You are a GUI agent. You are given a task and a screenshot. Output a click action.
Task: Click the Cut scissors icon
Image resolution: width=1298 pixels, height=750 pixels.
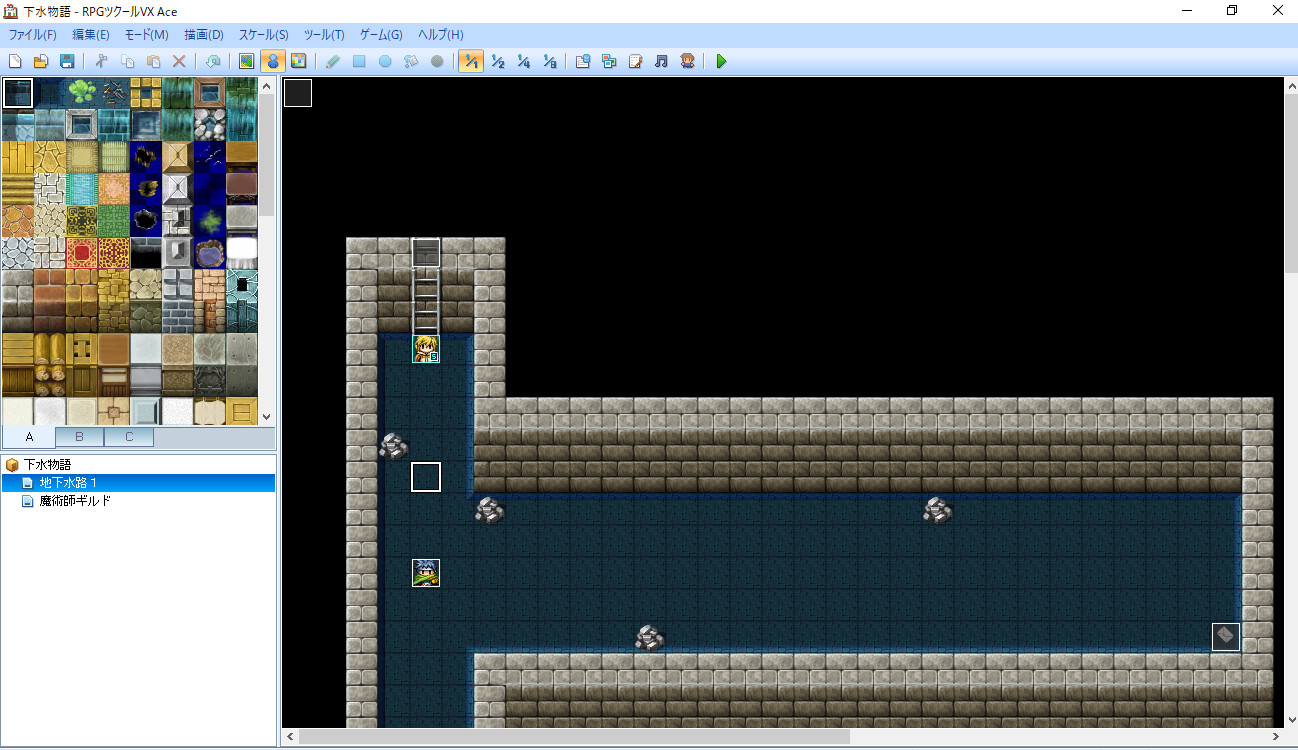tap(101, 62)
